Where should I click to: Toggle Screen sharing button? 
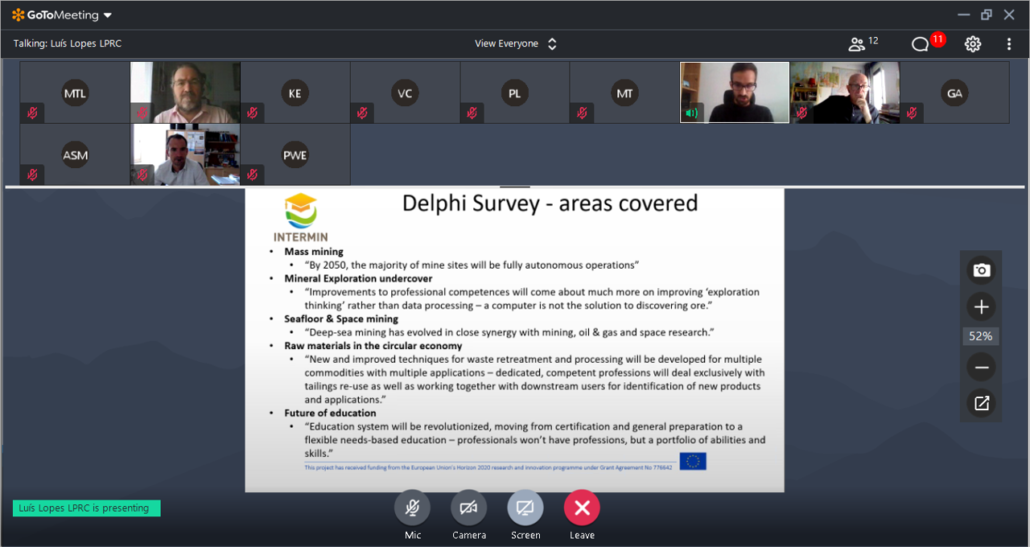point(525,508)
